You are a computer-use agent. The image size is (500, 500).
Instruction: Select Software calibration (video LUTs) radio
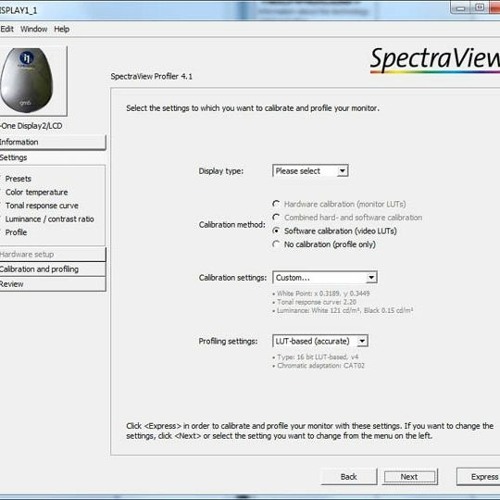point(335,231)
